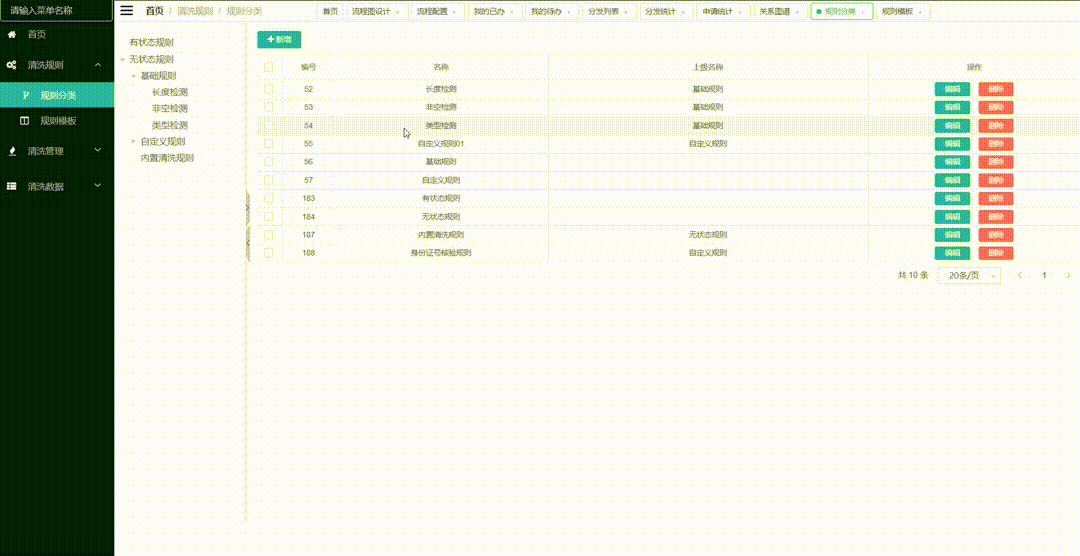Click 删除 button for row 53 非空检测

click(996, 107)
